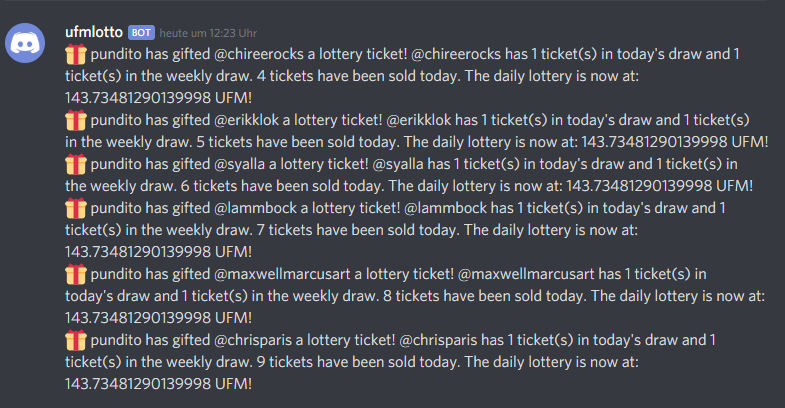Screen dimensions: 785x408
Task: Click the gift emoji in the chireerocks message
Action: point(76,55)
